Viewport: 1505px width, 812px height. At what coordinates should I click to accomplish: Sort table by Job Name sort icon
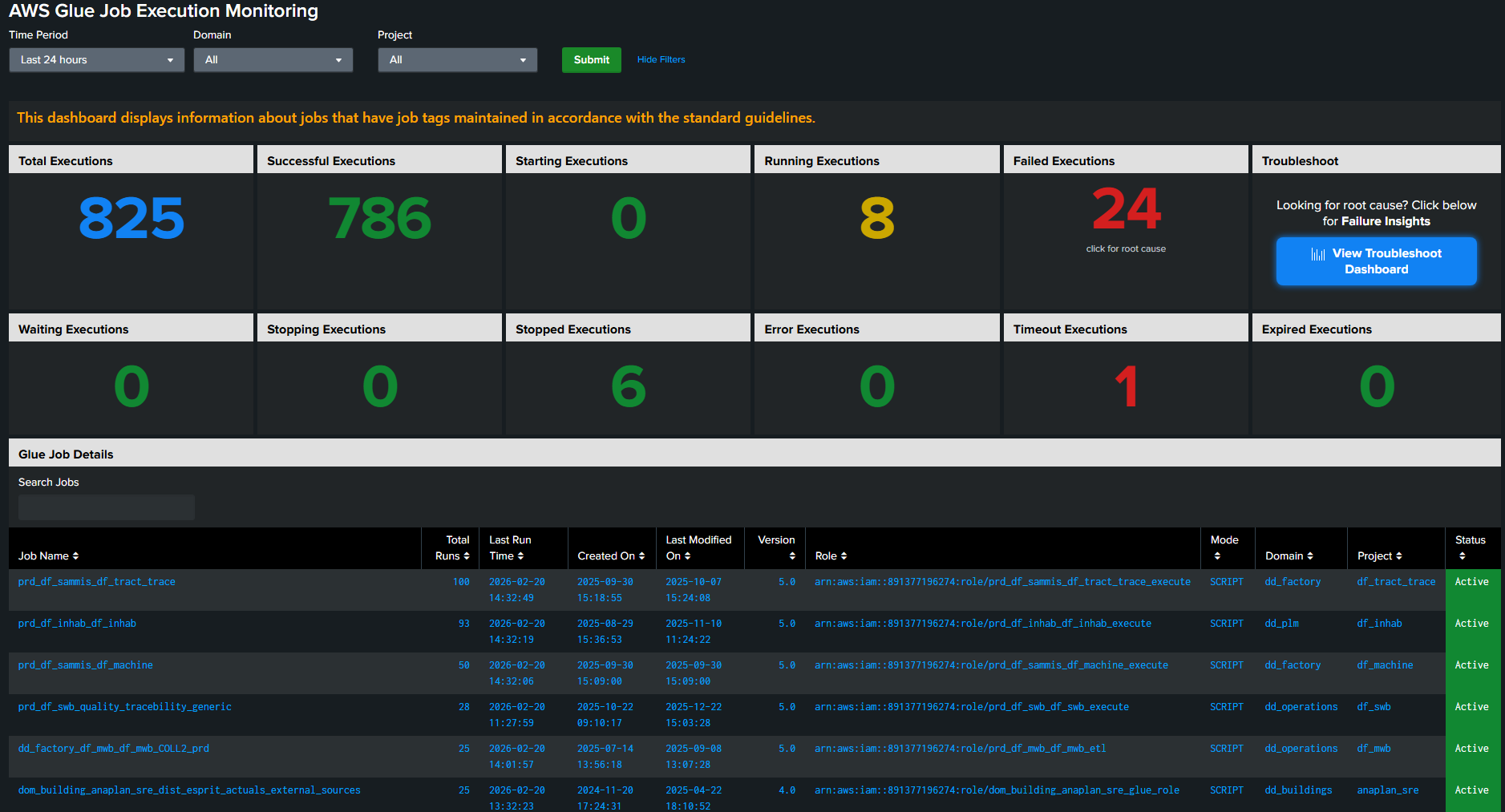75,555
